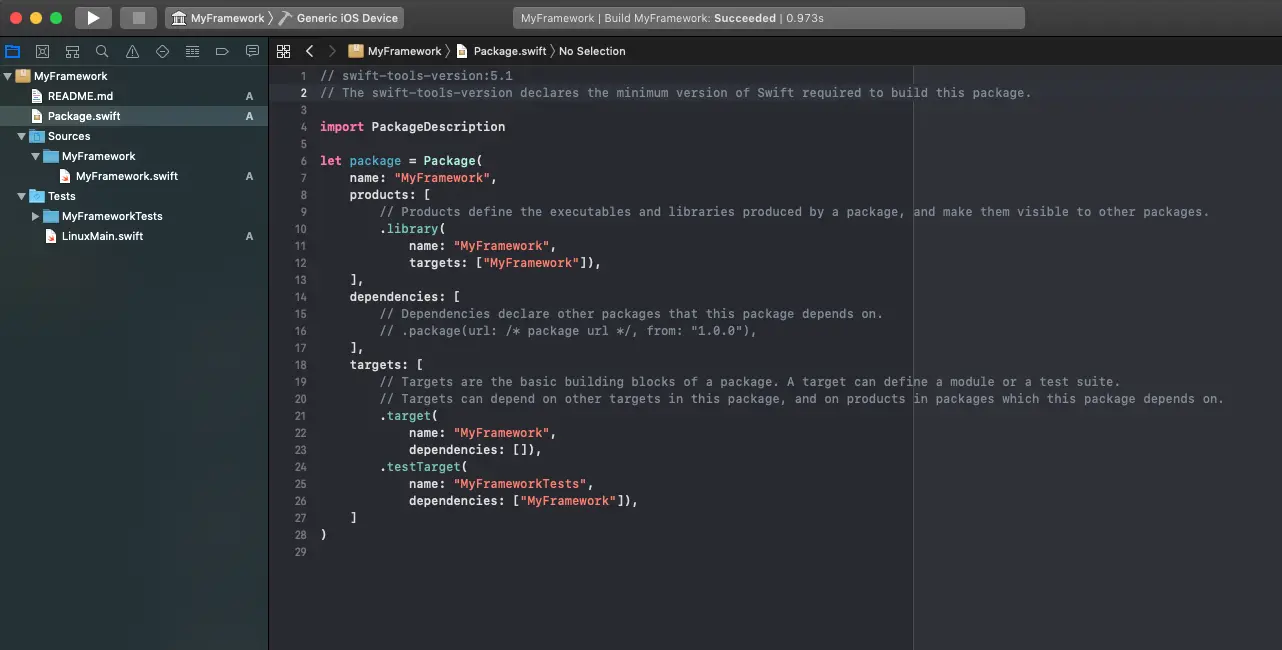The width and height of the screenshot is (1282, 650).
Task: Click the targets: [ line
Action: [386, 365]
